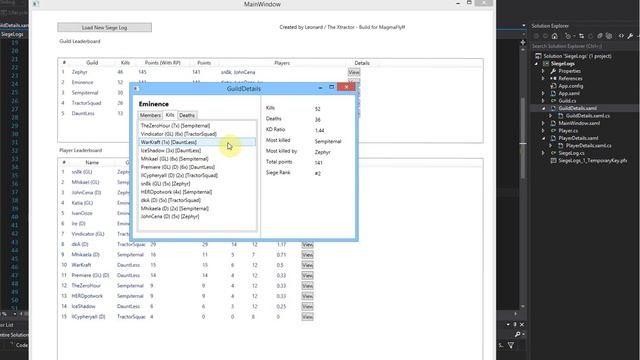Image resolution: width=640 pixels, height=360 pixels.
Task: Click the Home icon in Solution Explorer toolbar
Action: point(555,36)
